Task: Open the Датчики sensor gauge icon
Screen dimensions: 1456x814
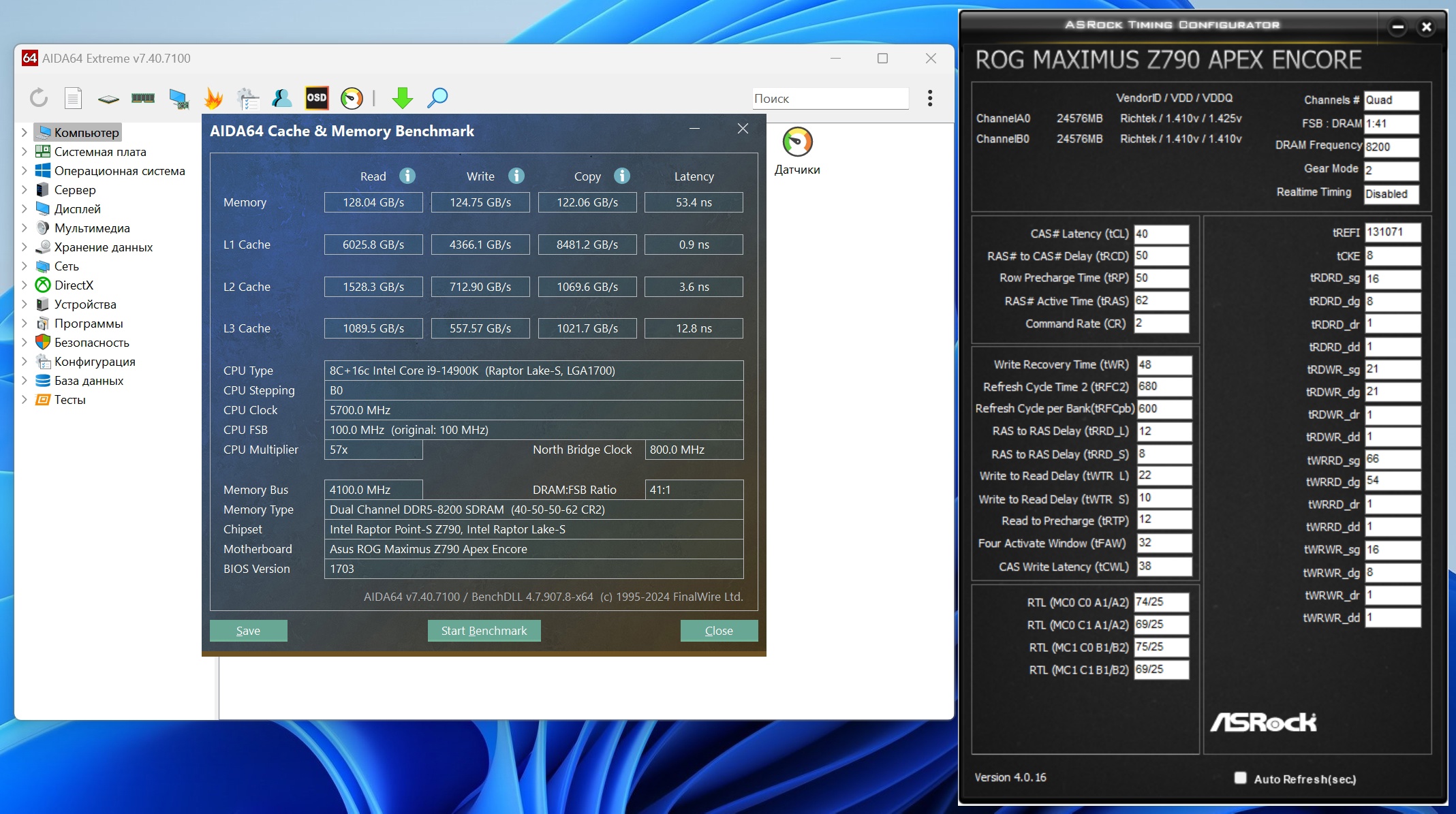Action: 797,143
